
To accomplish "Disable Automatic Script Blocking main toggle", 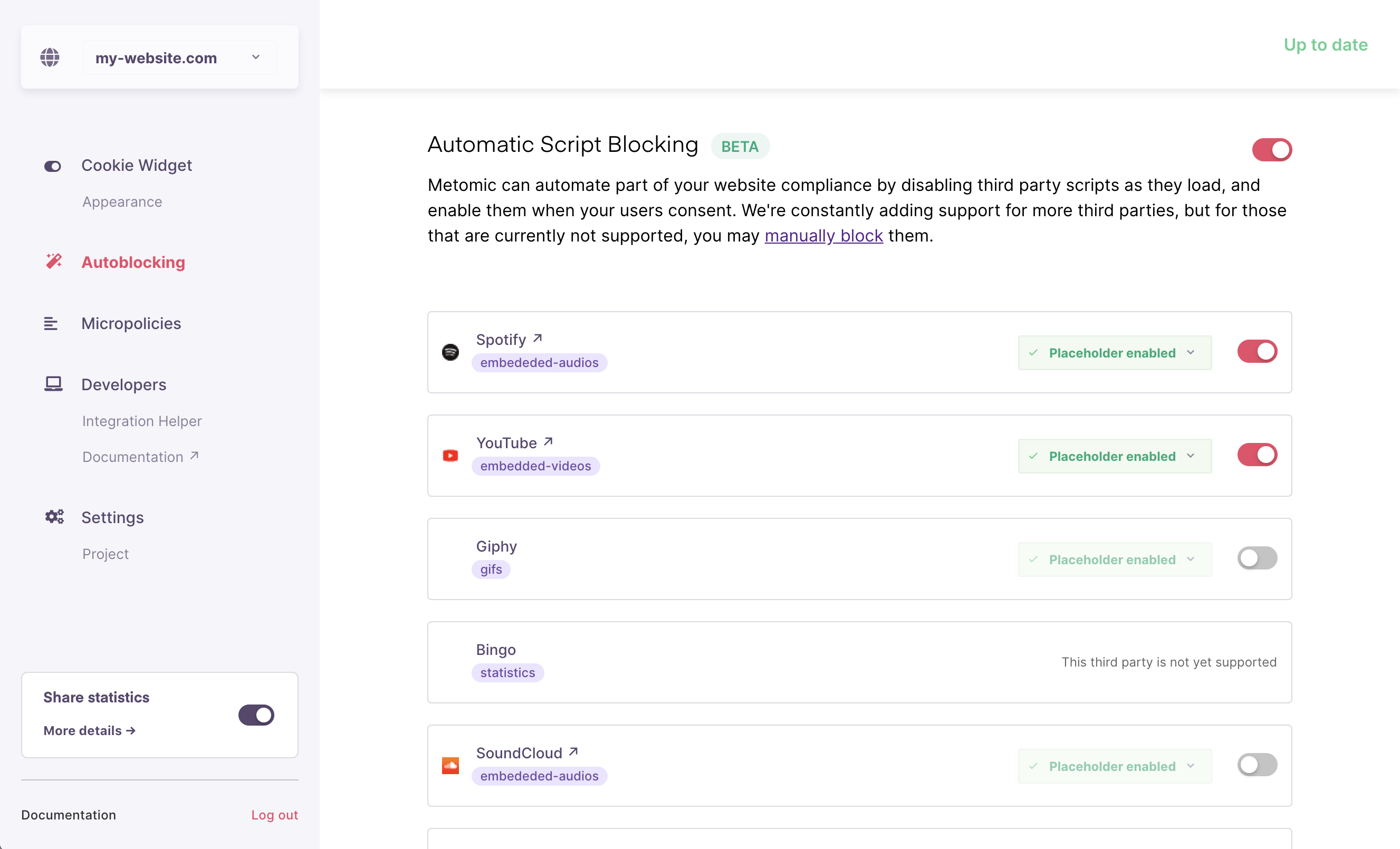I will click(x=1272, y=150).
